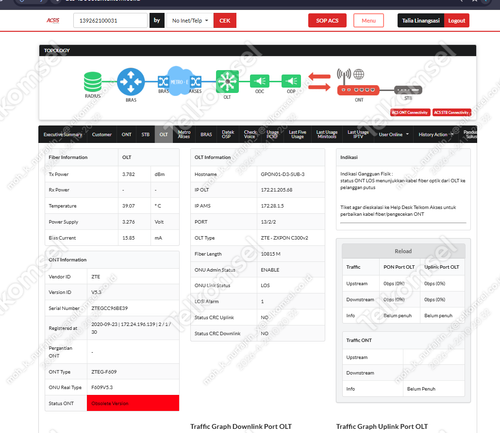This screenshot has height=433, width=500.
Task: Click the ACS STB Connectivity button
Action: pyautogui.click(x=452, y=112)
